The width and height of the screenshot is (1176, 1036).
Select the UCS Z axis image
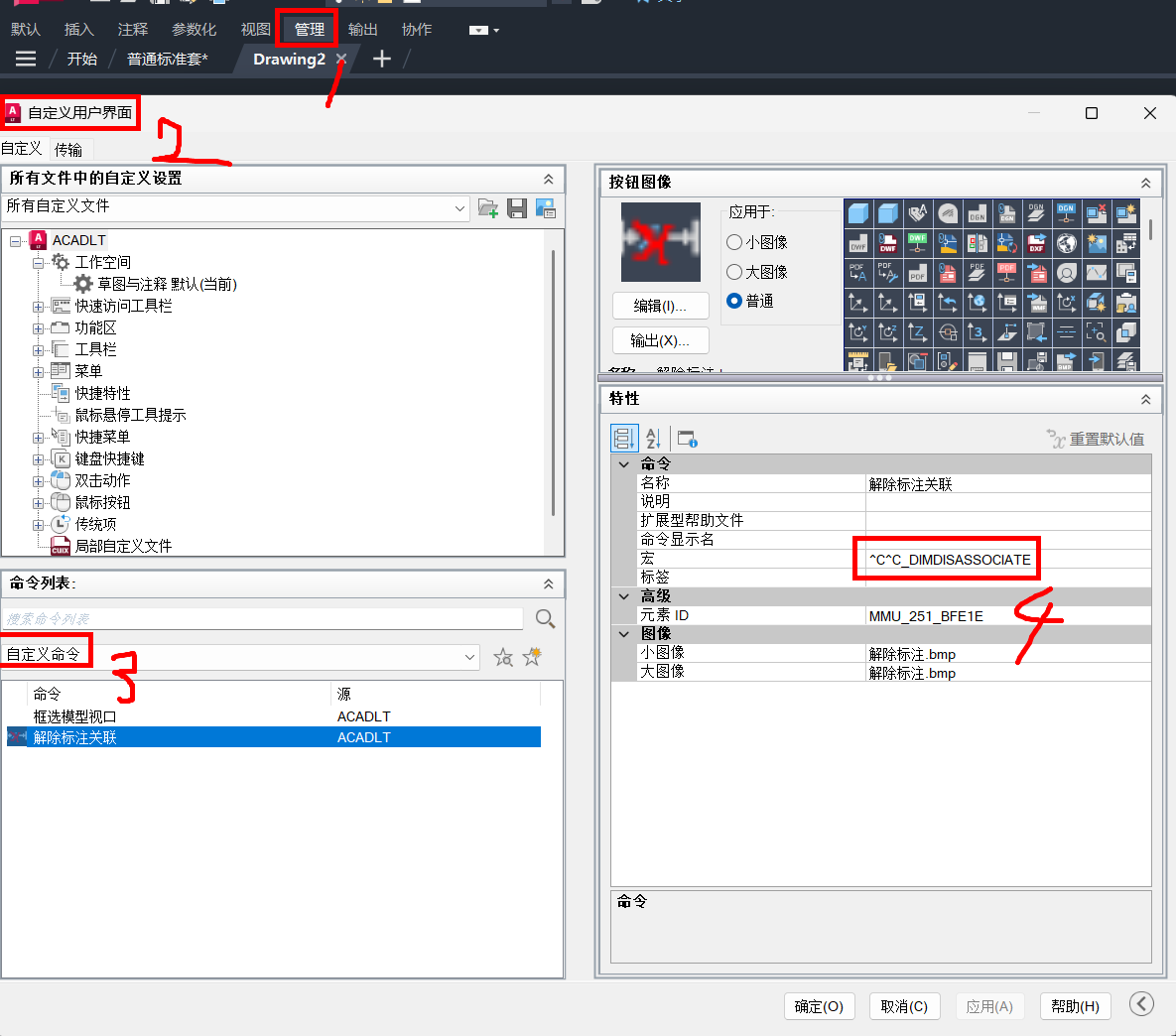918,332
